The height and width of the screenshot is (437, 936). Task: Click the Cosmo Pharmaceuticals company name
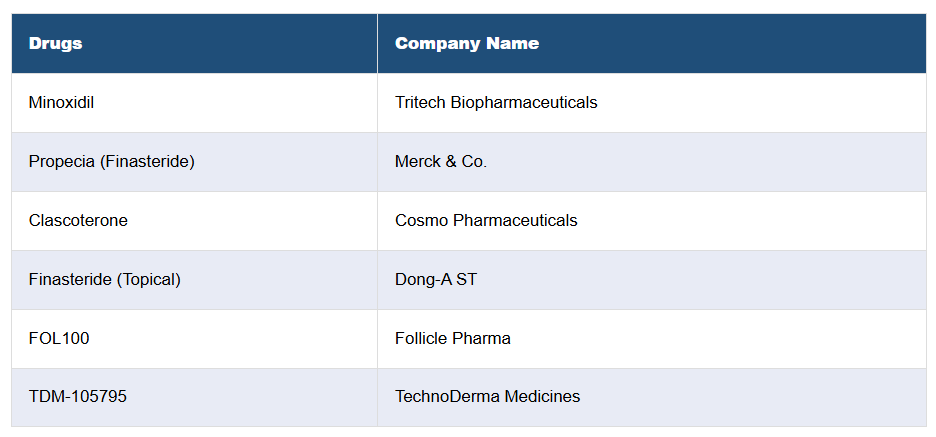[x=486, y=220]
